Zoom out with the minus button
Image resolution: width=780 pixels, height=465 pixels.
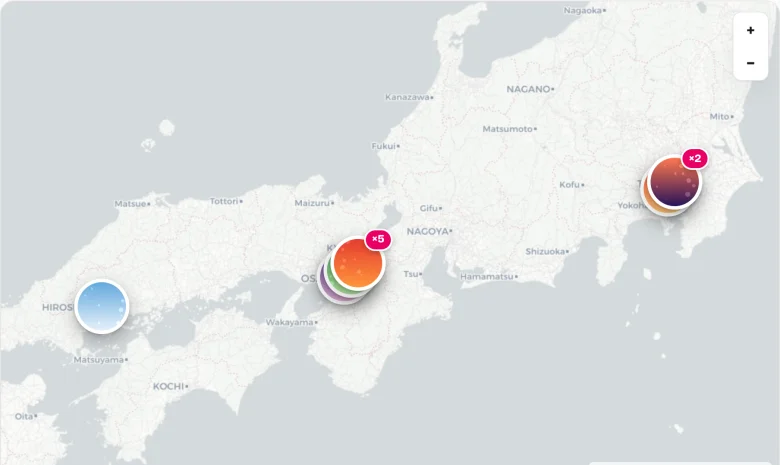click(x=750, y=63)
